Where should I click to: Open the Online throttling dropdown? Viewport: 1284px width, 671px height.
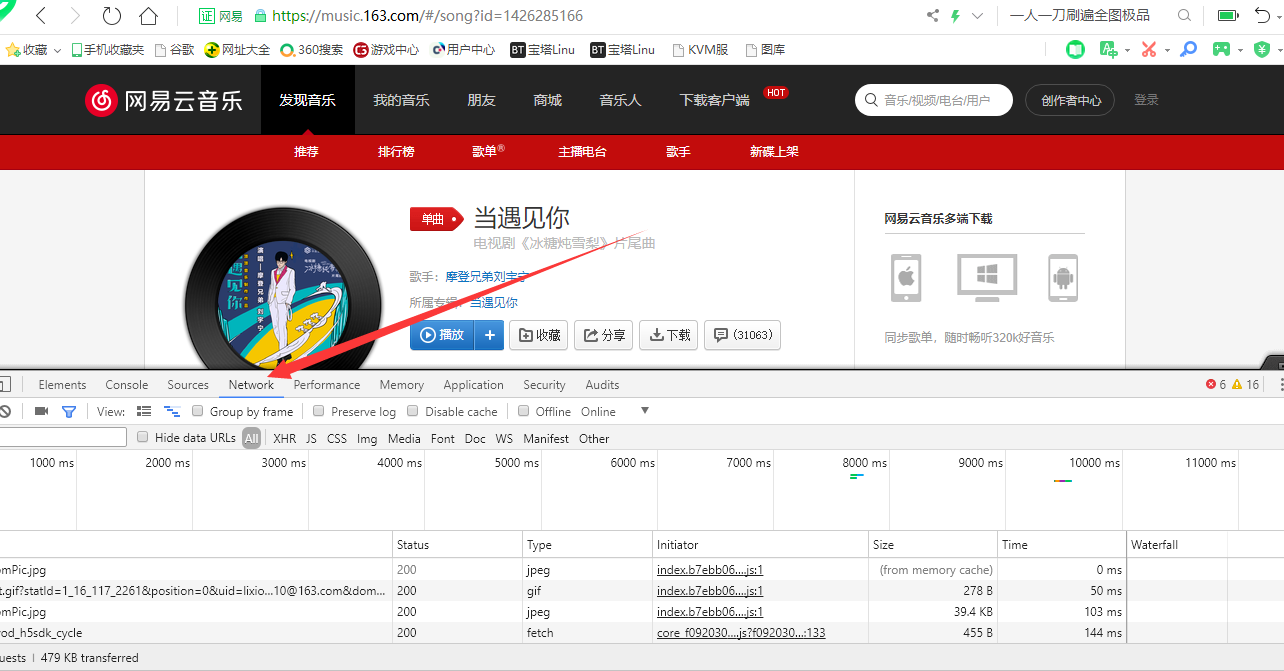click(x=644, y=411)
